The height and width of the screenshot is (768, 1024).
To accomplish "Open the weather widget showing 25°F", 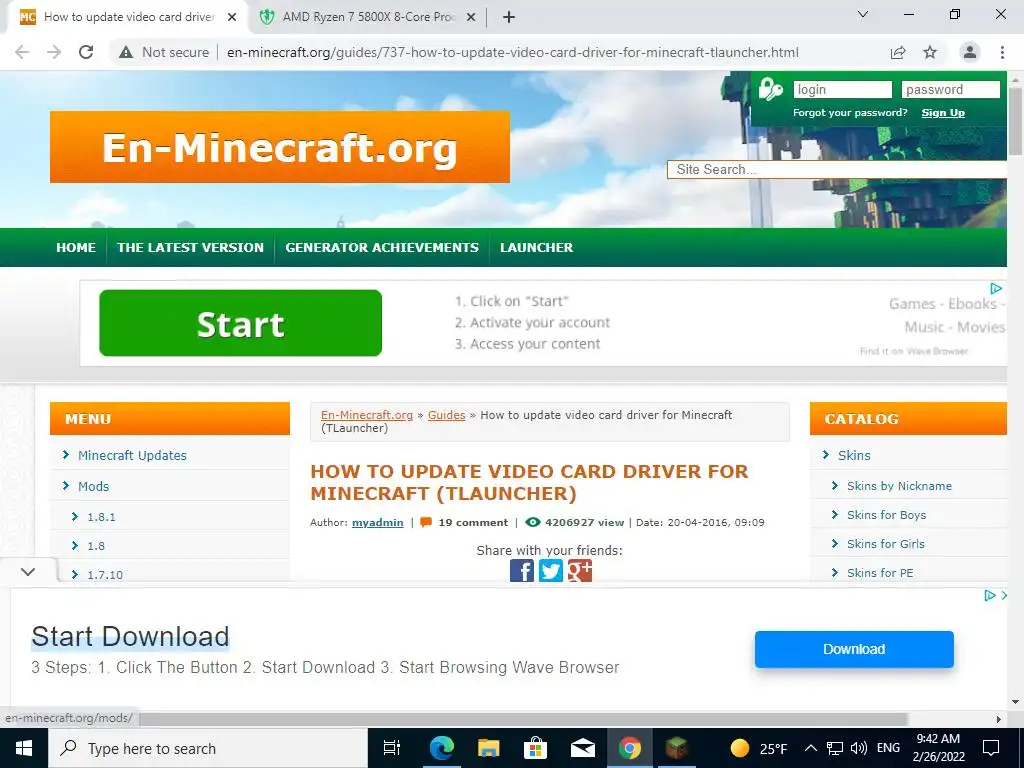I will click(x=760, y=748).
